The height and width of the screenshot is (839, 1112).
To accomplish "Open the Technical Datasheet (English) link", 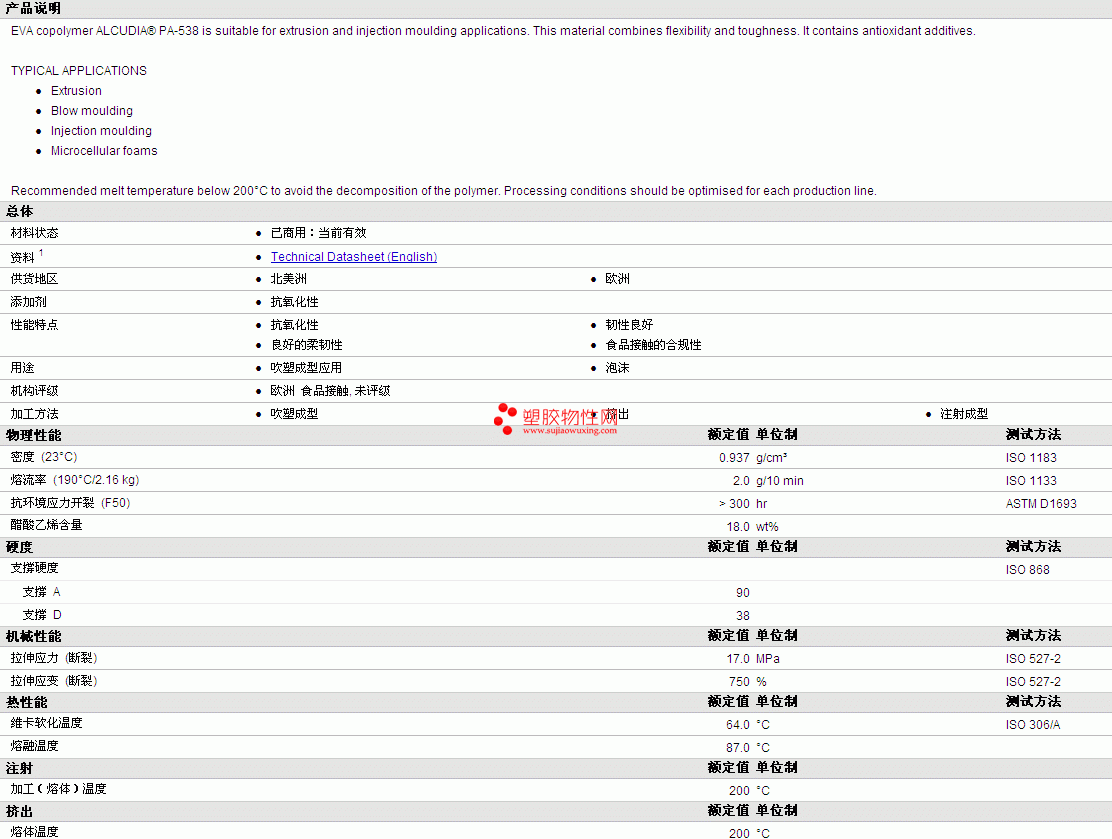I will [x=353, y=257].
